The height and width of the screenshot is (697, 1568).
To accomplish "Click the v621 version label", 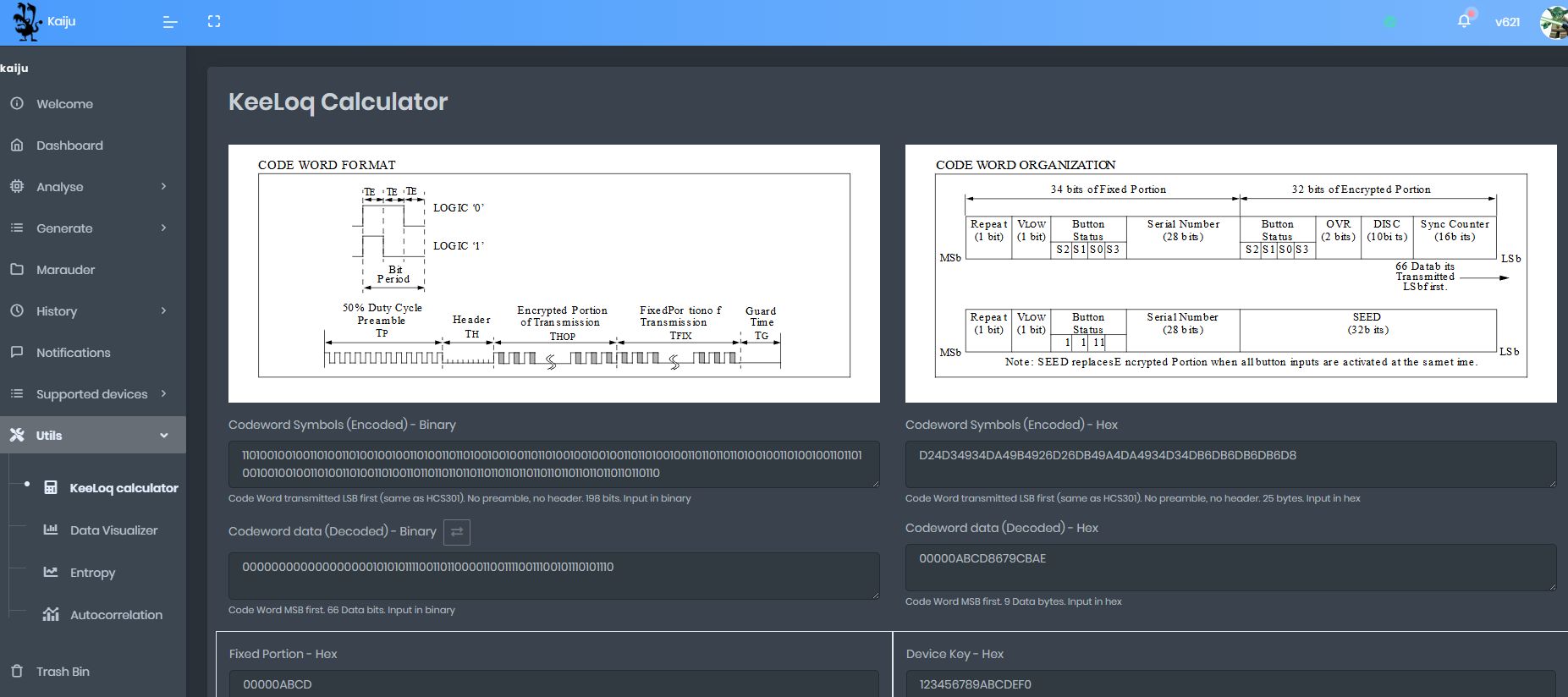I will coord(1507,22).
